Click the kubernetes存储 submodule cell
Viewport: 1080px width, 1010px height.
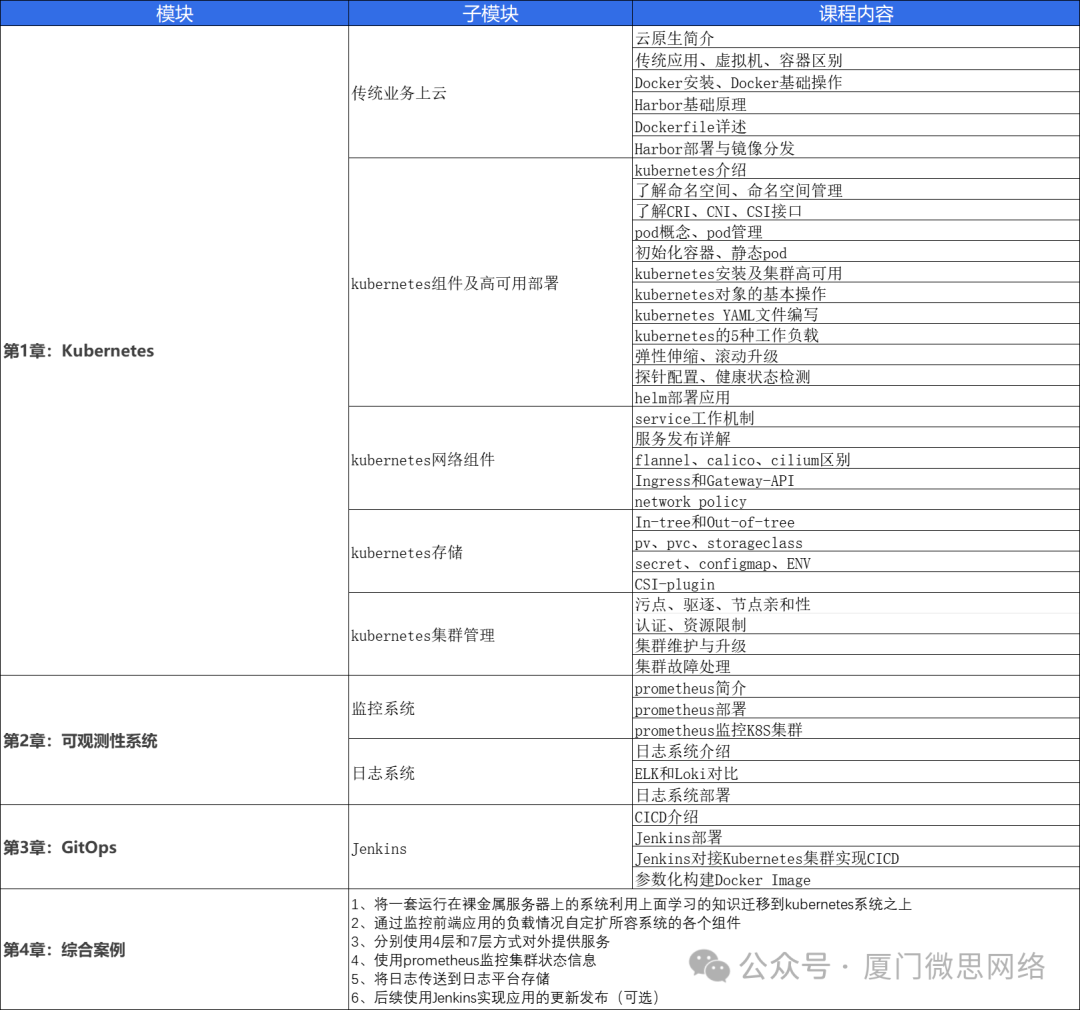click(490, 552)
